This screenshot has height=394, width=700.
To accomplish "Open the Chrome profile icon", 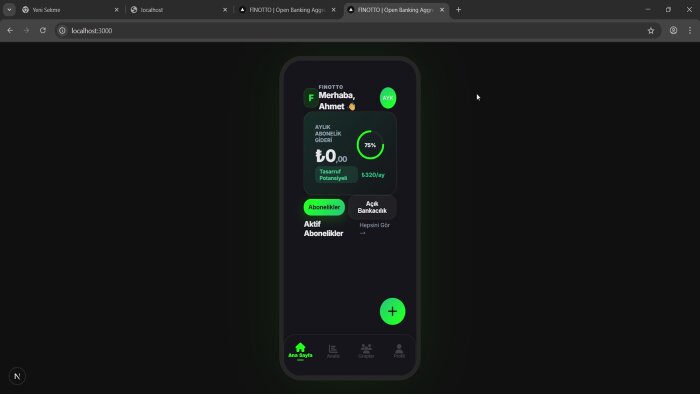I will click(x=673, y=30).
